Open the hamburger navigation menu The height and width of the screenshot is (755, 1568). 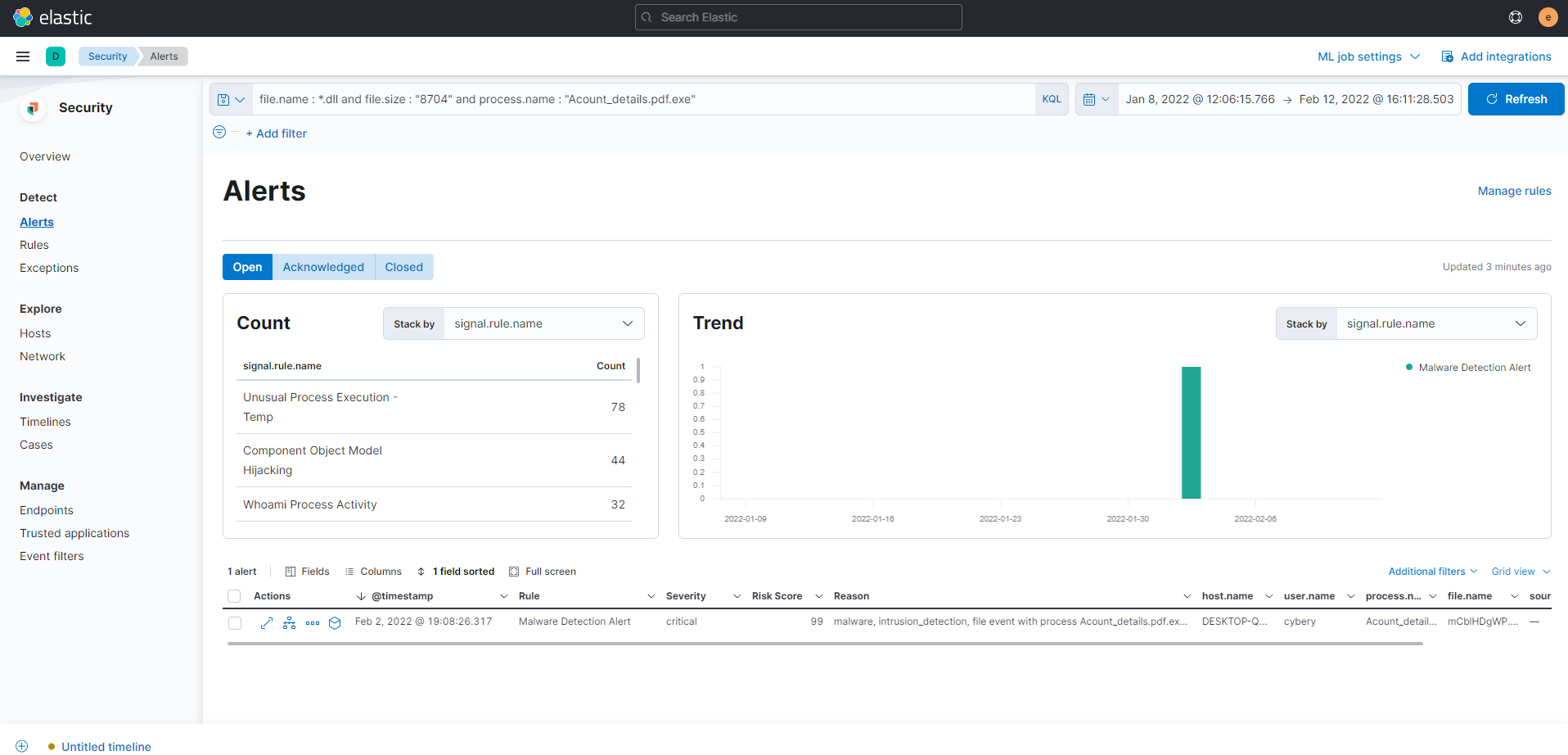pyautogui.click(x=23, y=57)
